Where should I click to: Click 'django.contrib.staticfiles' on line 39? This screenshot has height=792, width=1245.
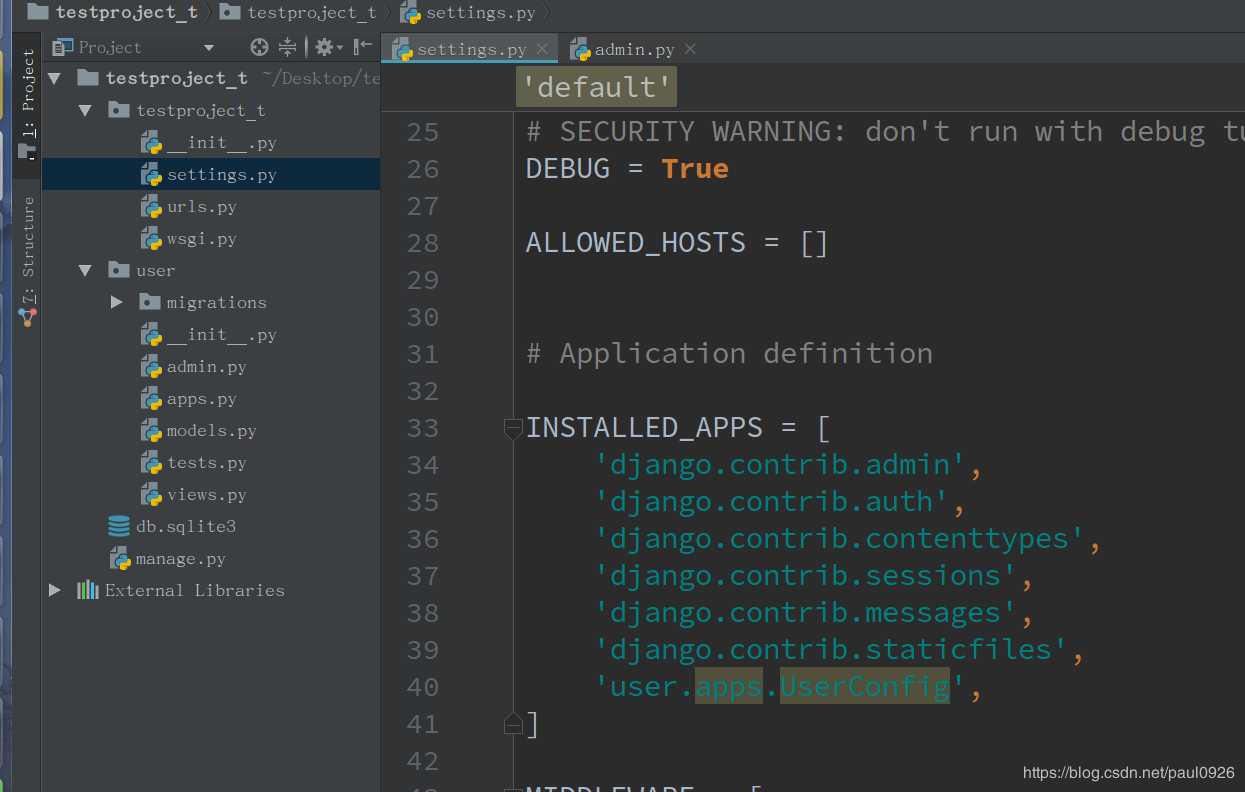(x=831, y=649)
